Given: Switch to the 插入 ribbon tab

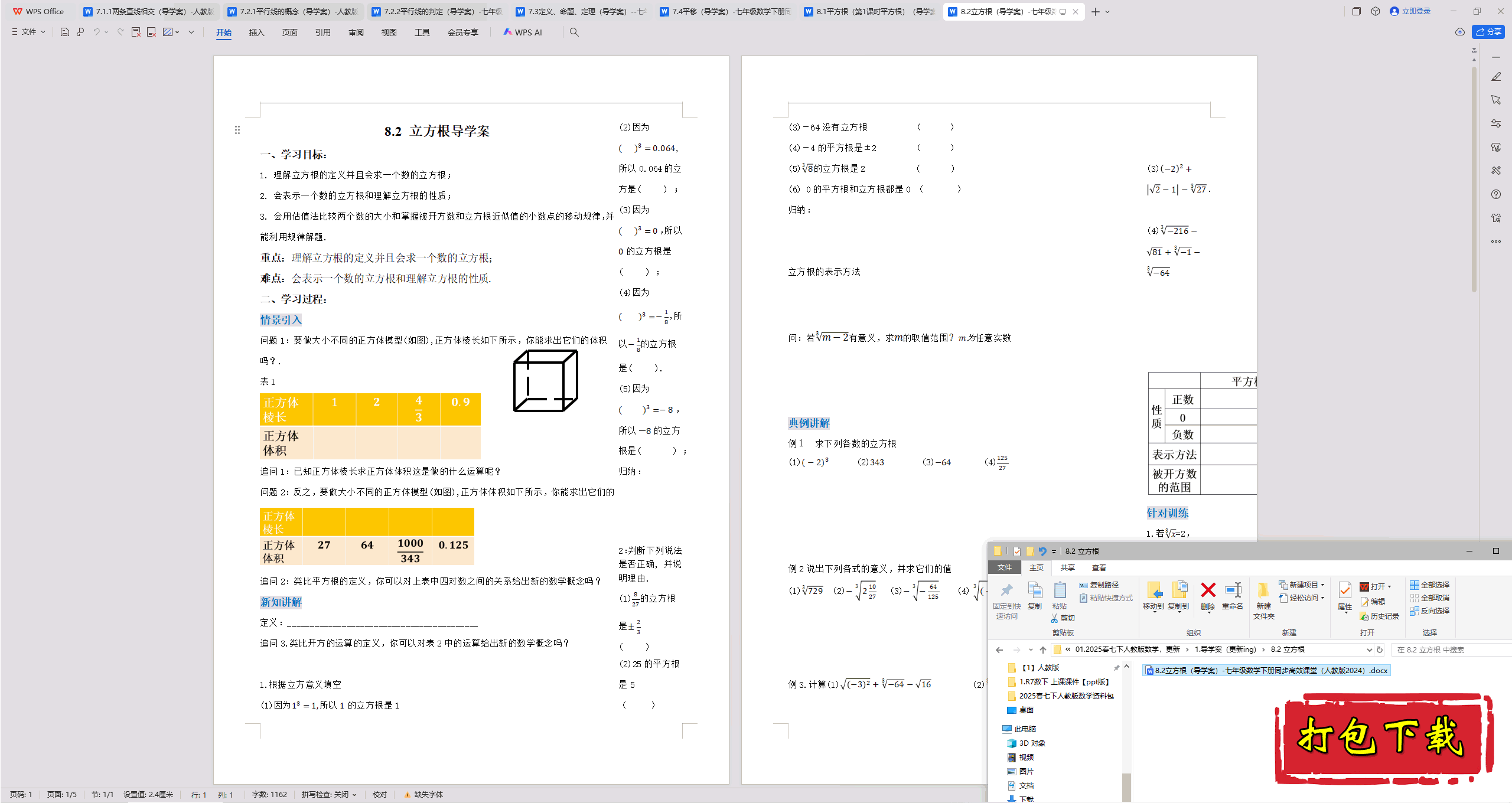Looking at the screenshot, I should click(x=256, y=32).
